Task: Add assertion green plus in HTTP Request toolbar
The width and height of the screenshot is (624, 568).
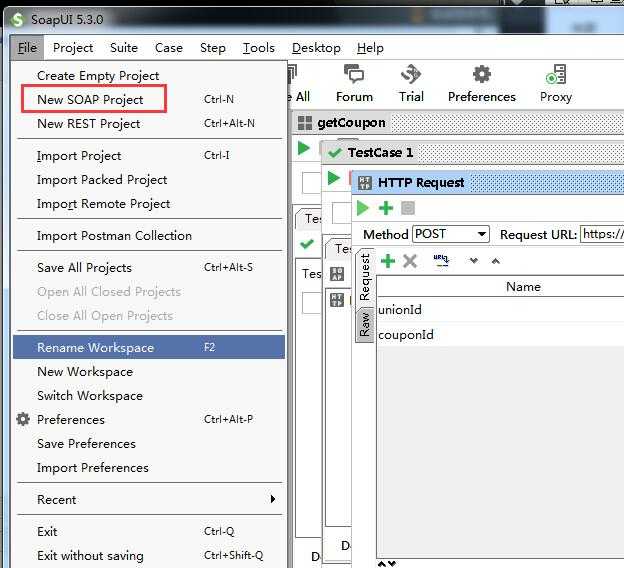Action: 386,208
